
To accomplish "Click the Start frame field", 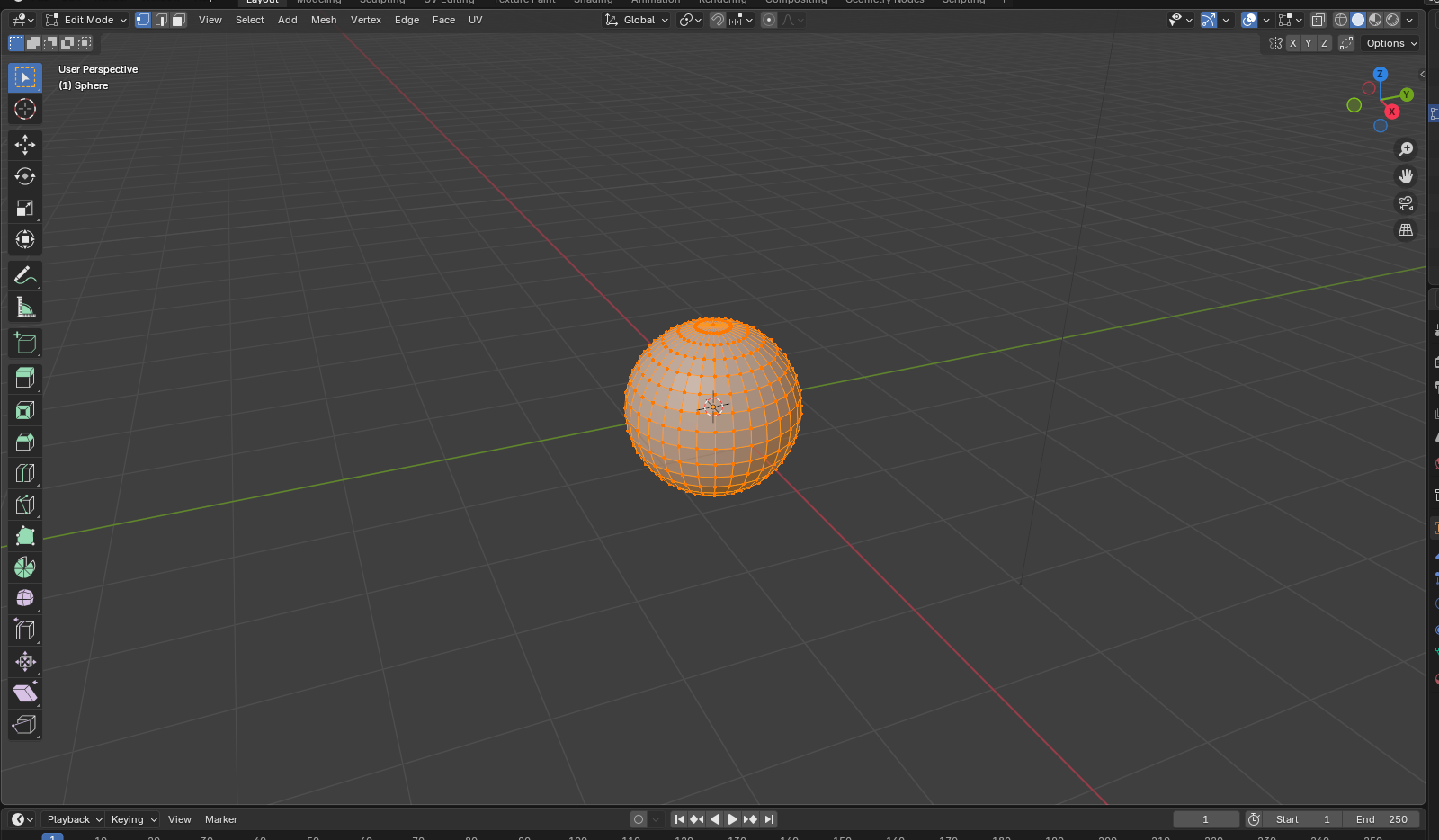I will pos(1303,819).
